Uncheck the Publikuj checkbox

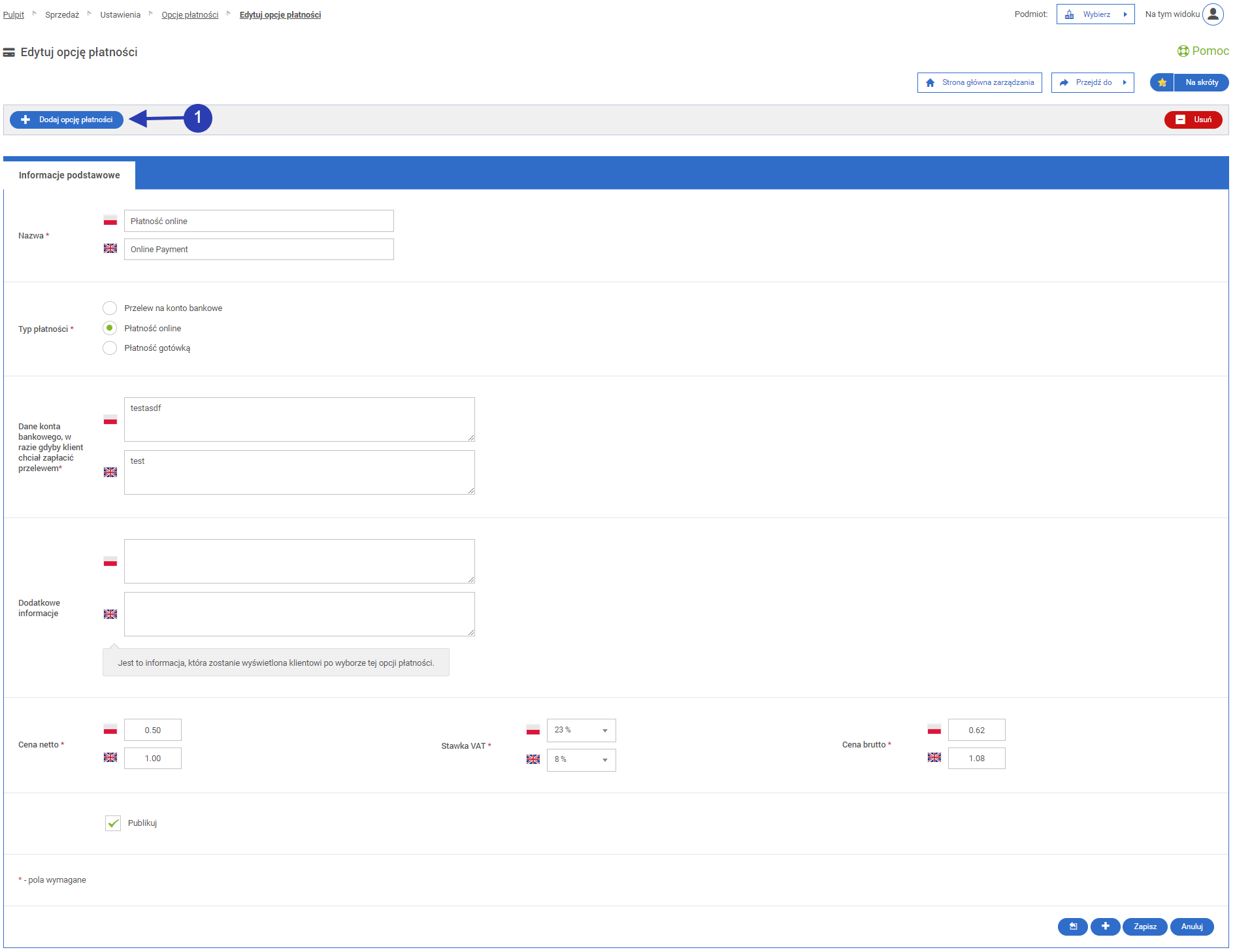click(113, 823)
